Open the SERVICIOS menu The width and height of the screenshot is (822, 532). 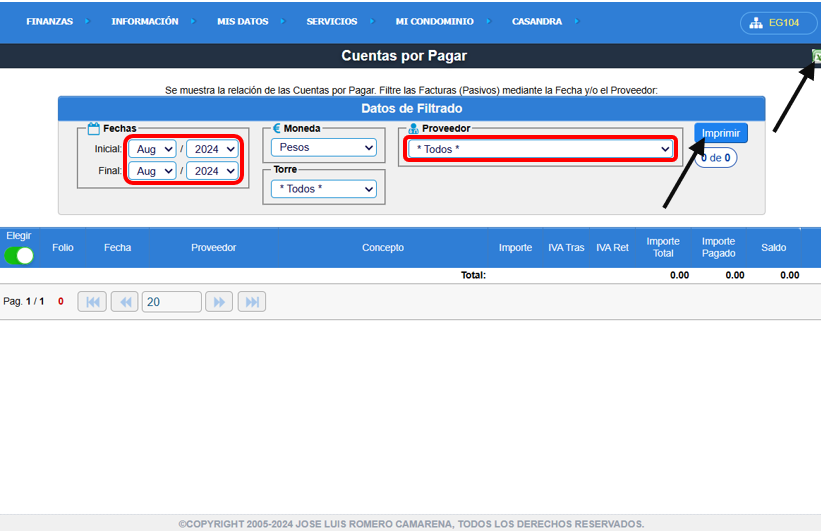332,21
